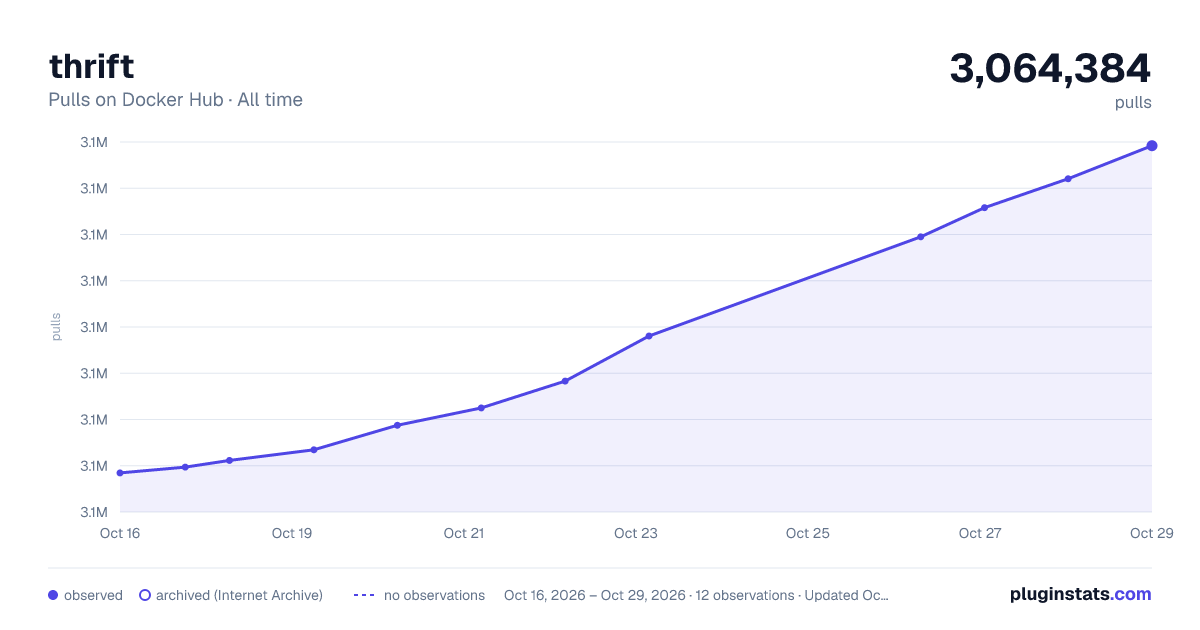Click the 3,064,384 total pulls figure
This screenshot has height=630, width=1200.
click(1050, 69)
